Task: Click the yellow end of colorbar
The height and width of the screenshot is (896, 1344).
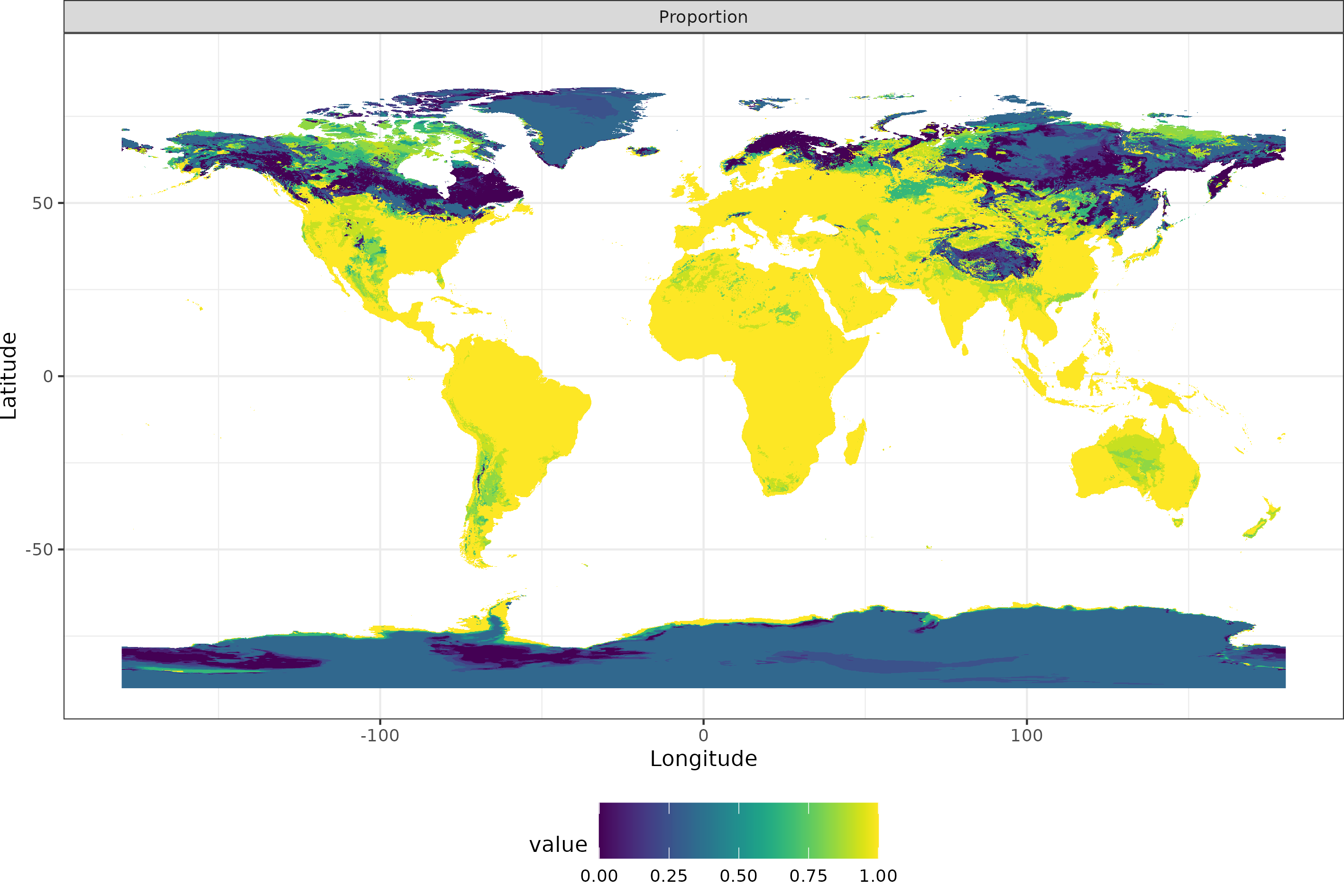Action: 872,830
